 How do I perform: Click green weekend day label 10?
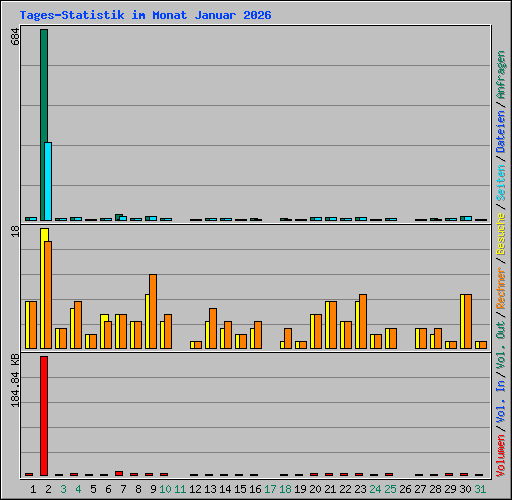pos(165,489)
